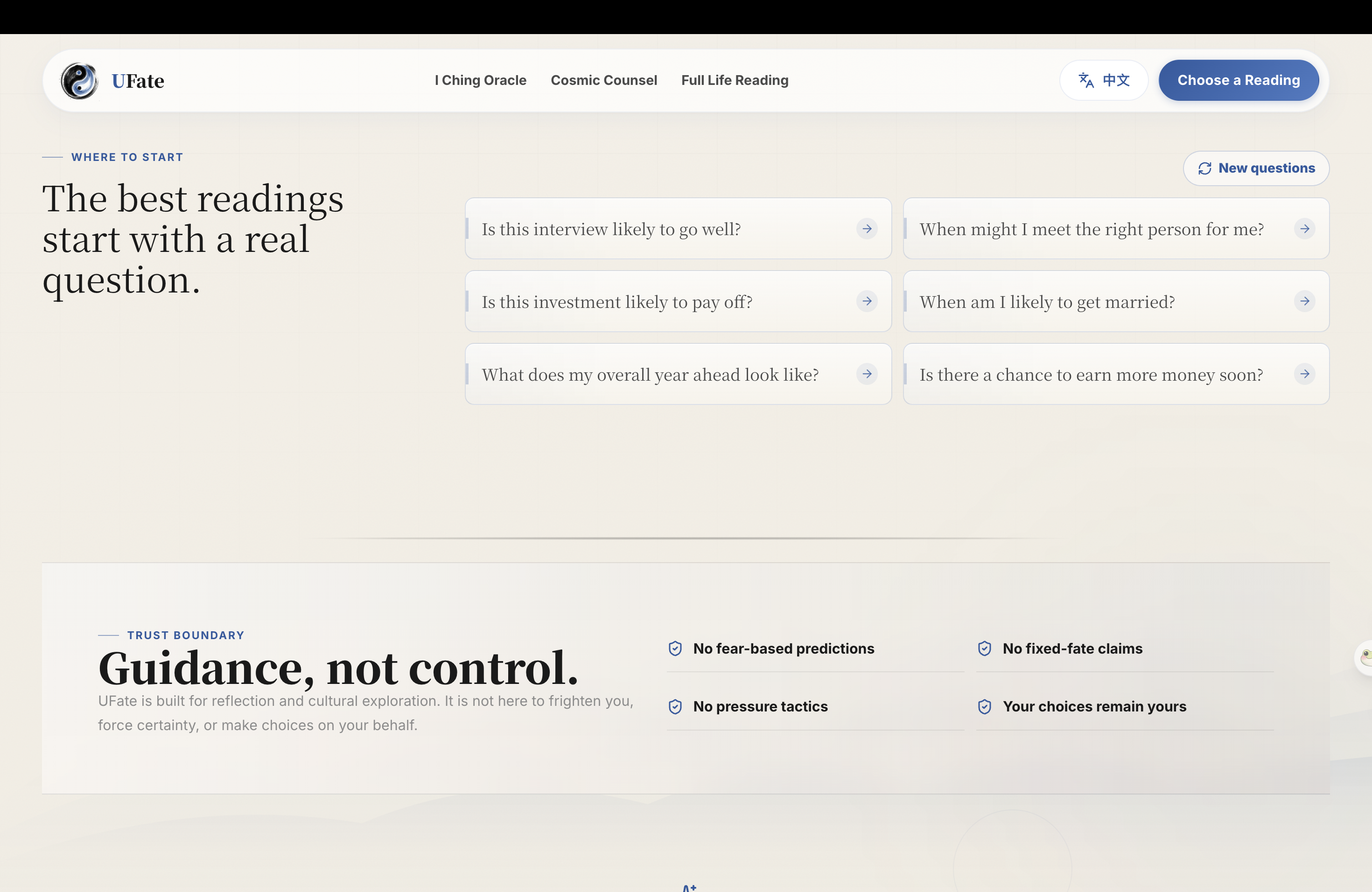Click arrow icon for interview question
The height and width of the screenshot is (892, 1372).
pyautogui.click(x=867, y=229)
